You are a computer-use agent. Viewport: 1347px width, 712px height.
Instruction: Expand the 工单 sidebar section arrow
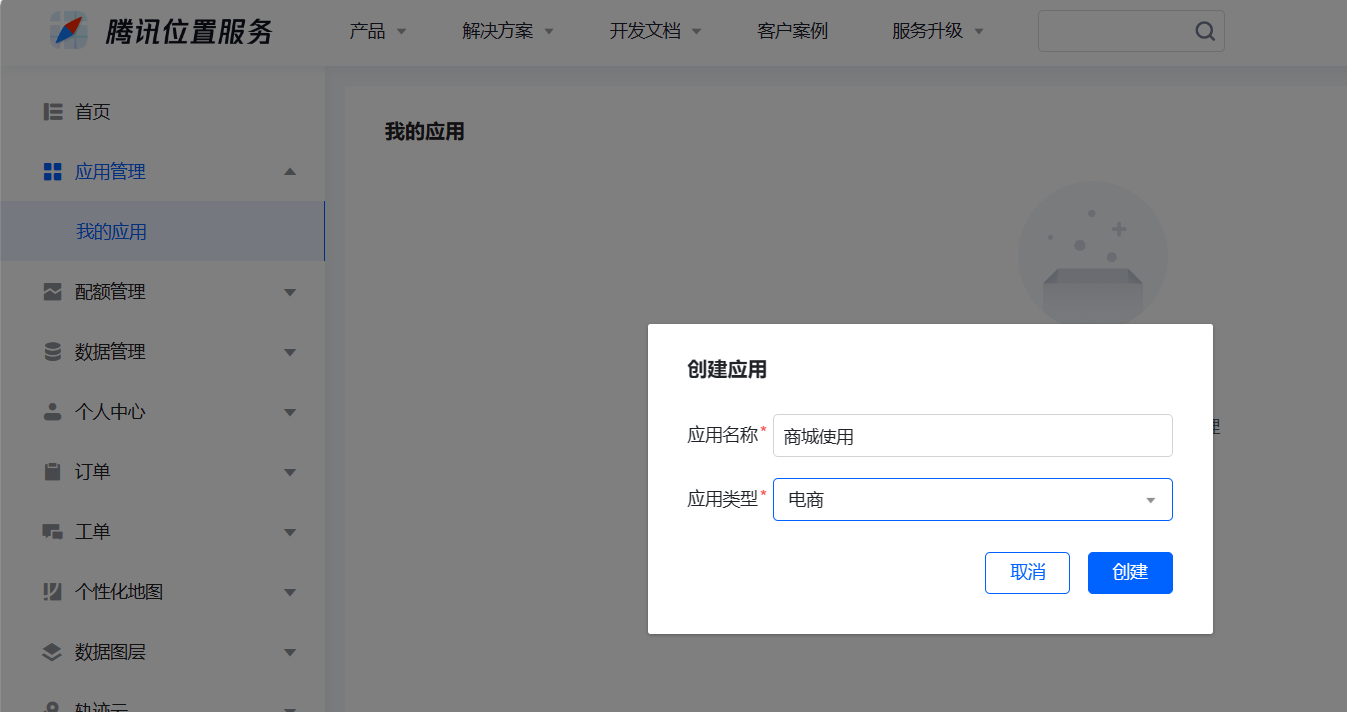290,532
